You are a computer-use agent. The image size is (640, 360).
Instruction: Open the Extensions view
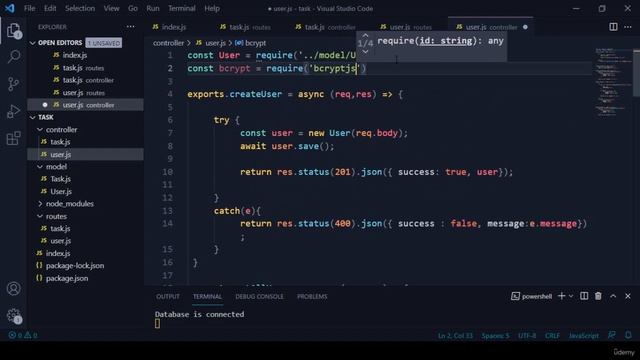pyautogui.click(x=13, y=138)
